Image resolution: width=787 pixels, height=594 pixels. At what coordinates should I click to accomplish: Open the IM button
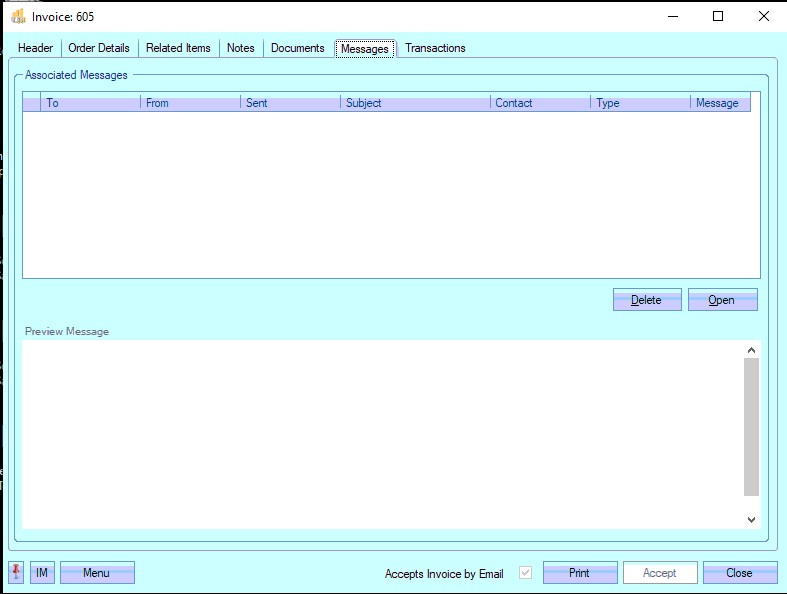pyautogui.click(x=42, y=573)
